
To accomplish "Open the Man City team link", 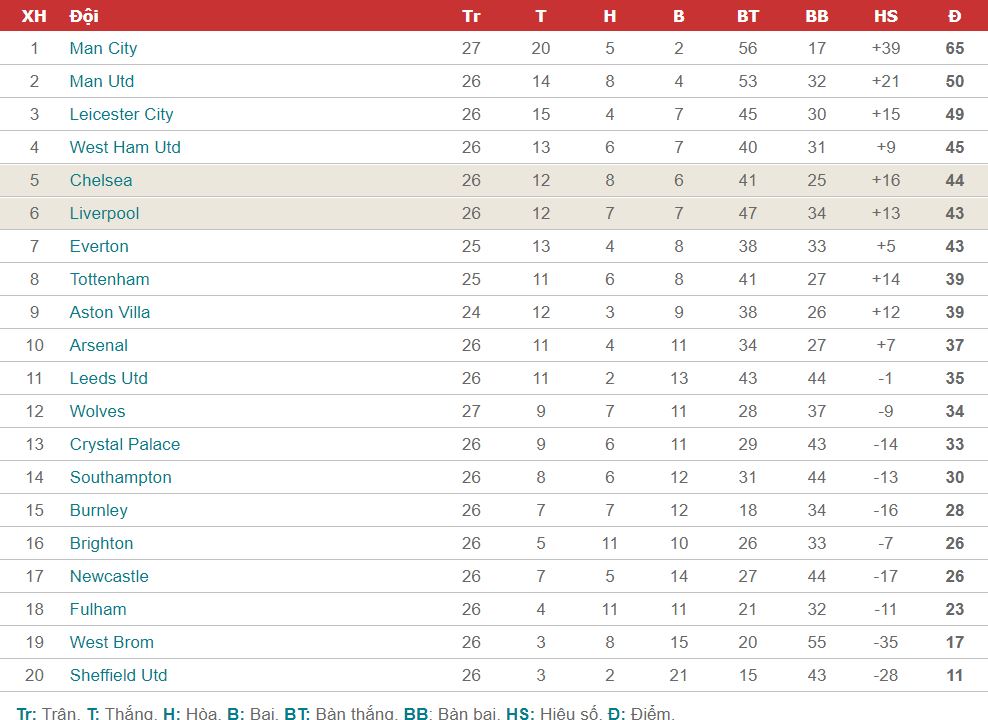I will pos(103,49).
